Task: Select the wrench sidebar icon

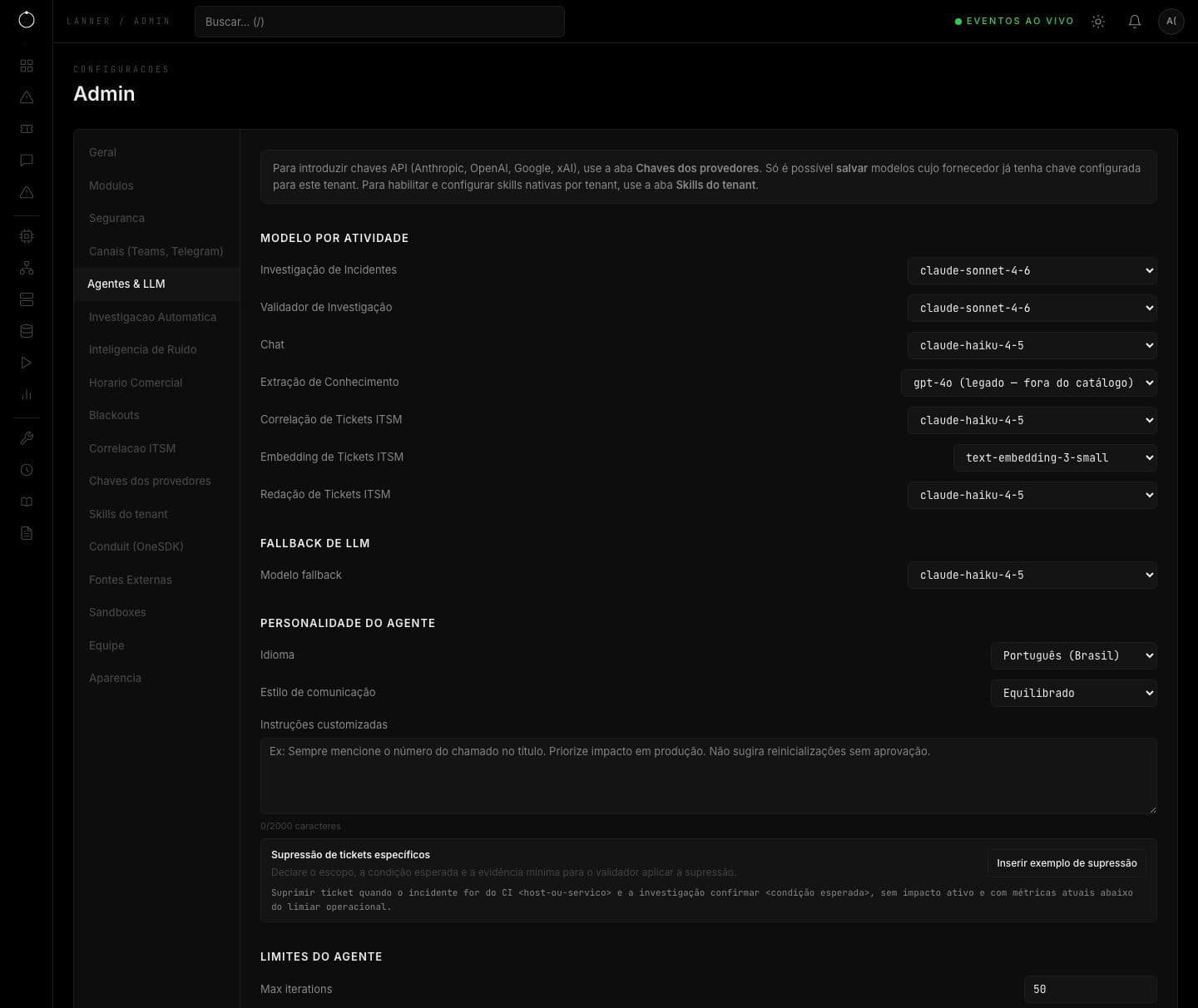Action: pos(27,438)
